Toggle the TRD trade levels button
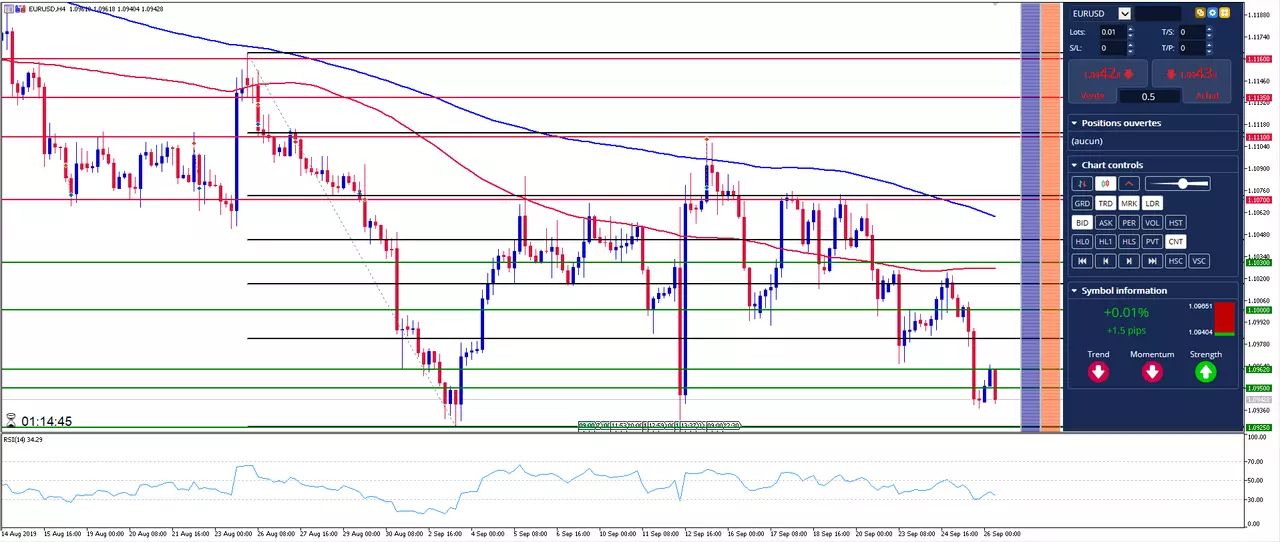The image size is (1280, 542). click(x=1105, y=203)
